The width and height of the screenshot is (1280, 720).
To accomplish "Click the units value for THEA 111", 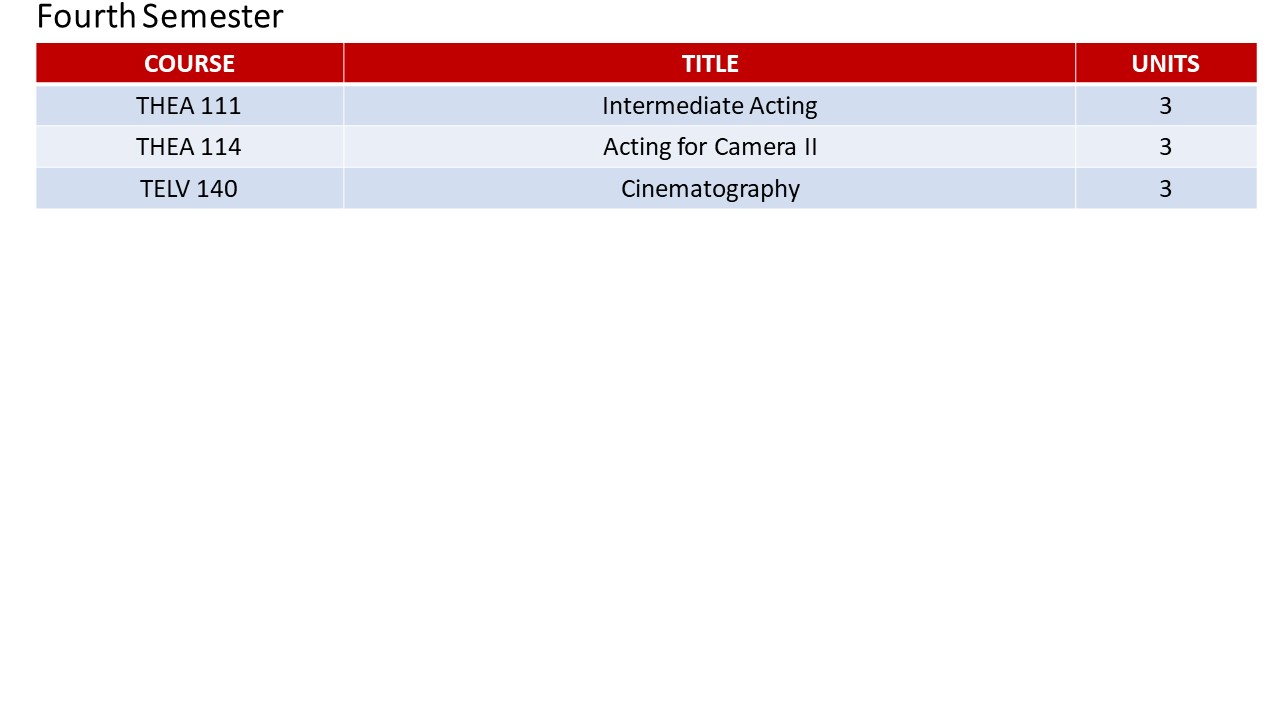I will coord(1165,106).
